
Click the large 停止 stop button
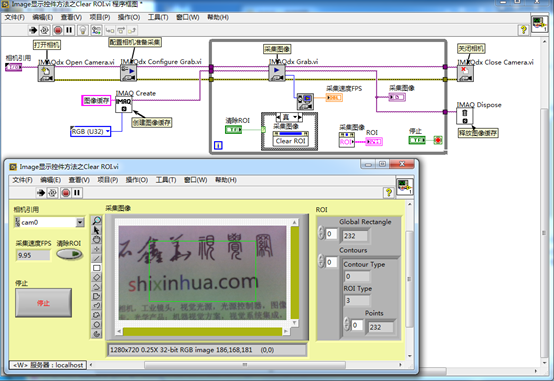[x=43, y=303]
